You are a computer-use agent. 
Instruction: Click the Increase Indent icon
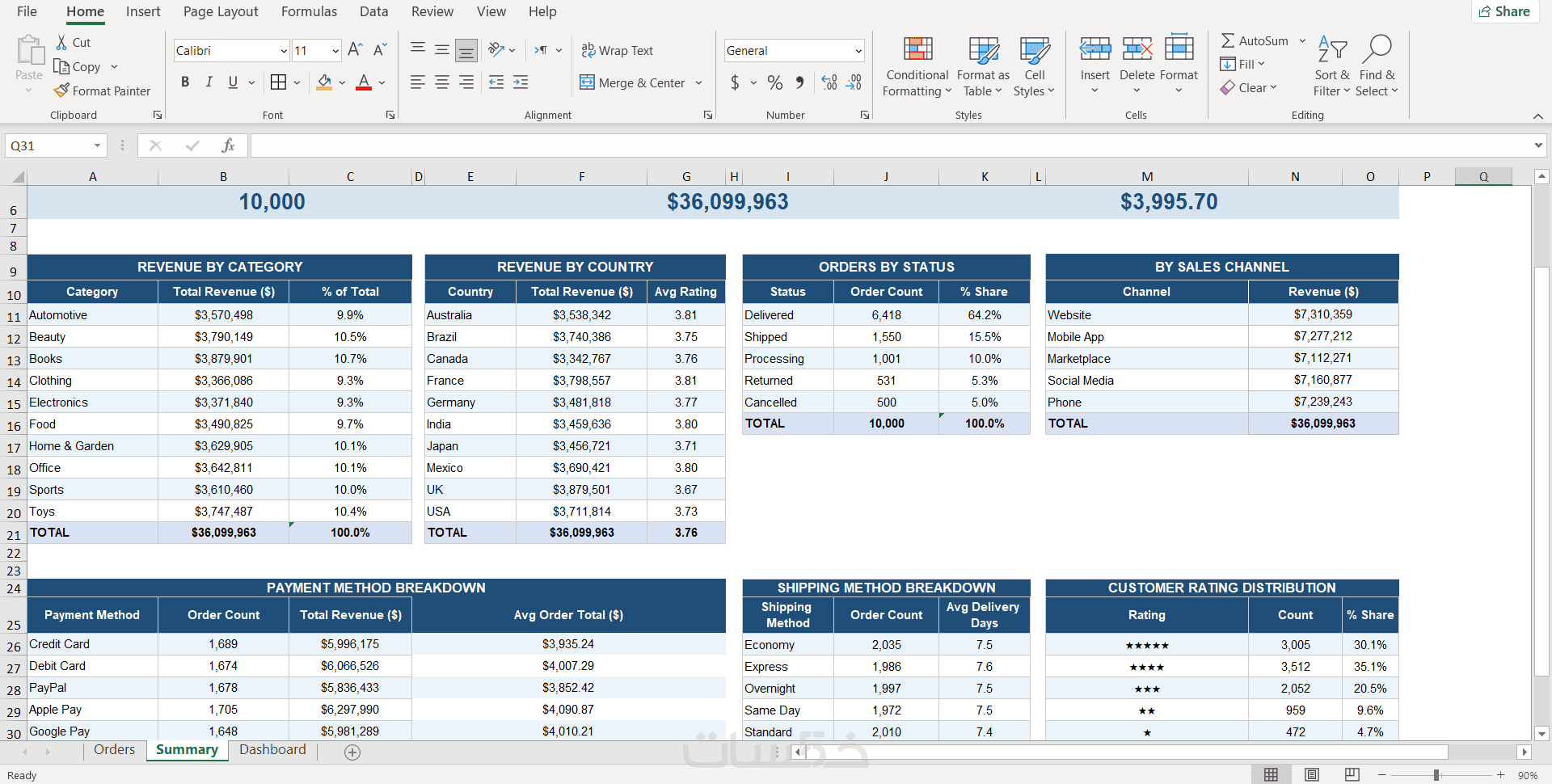tap(521, 82)
